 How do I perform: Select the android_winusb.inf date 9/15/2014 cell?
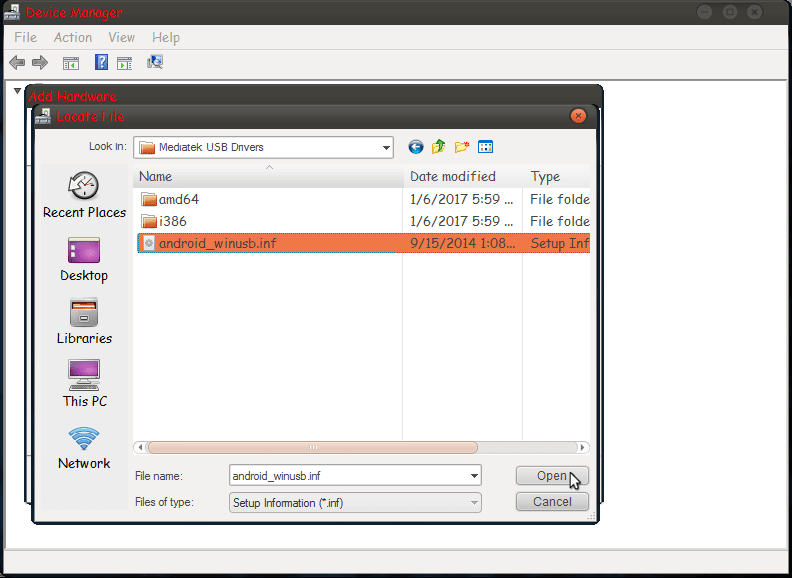[462, 244]
